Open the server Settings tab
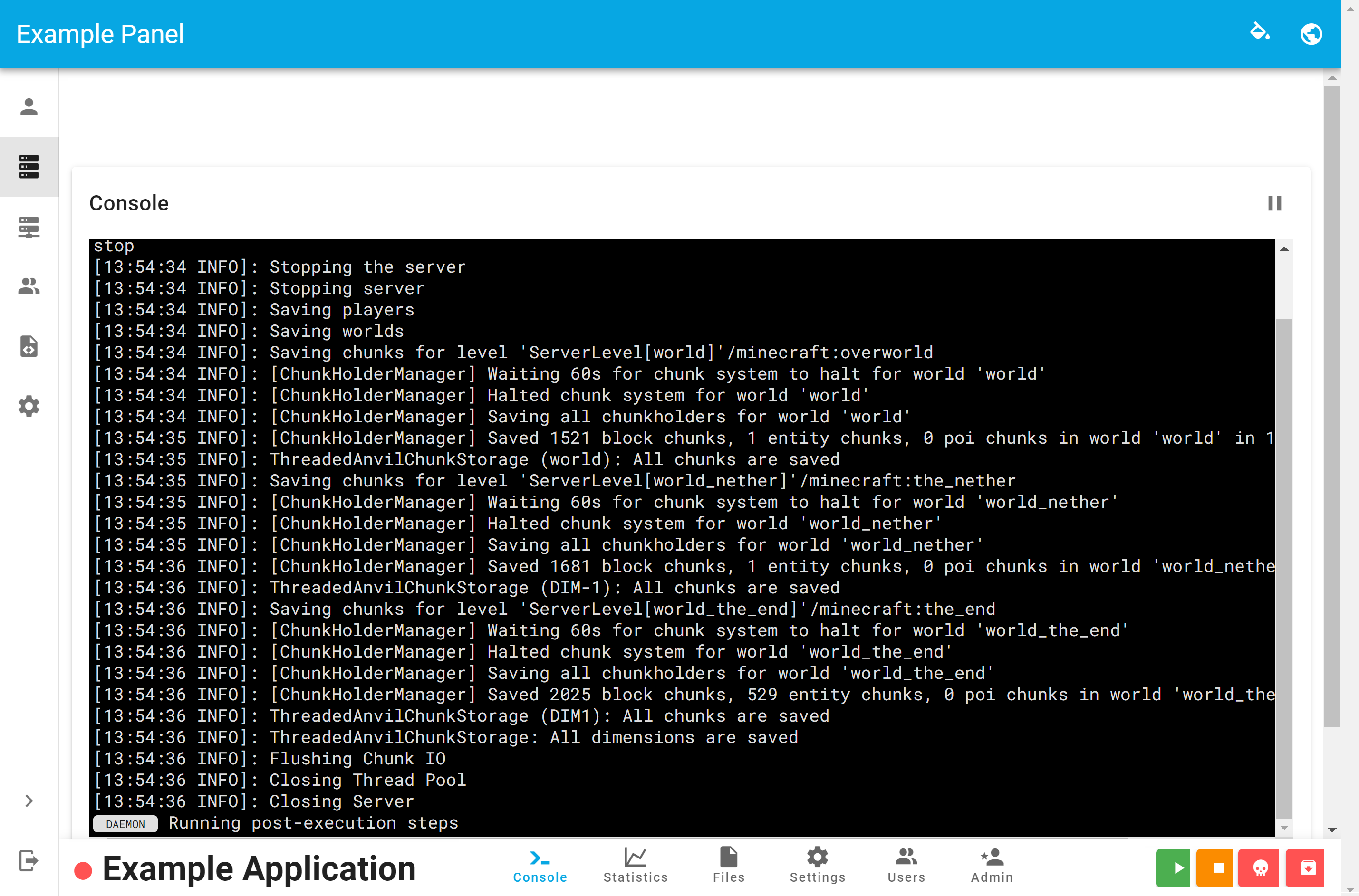 [x=818, y=865]
